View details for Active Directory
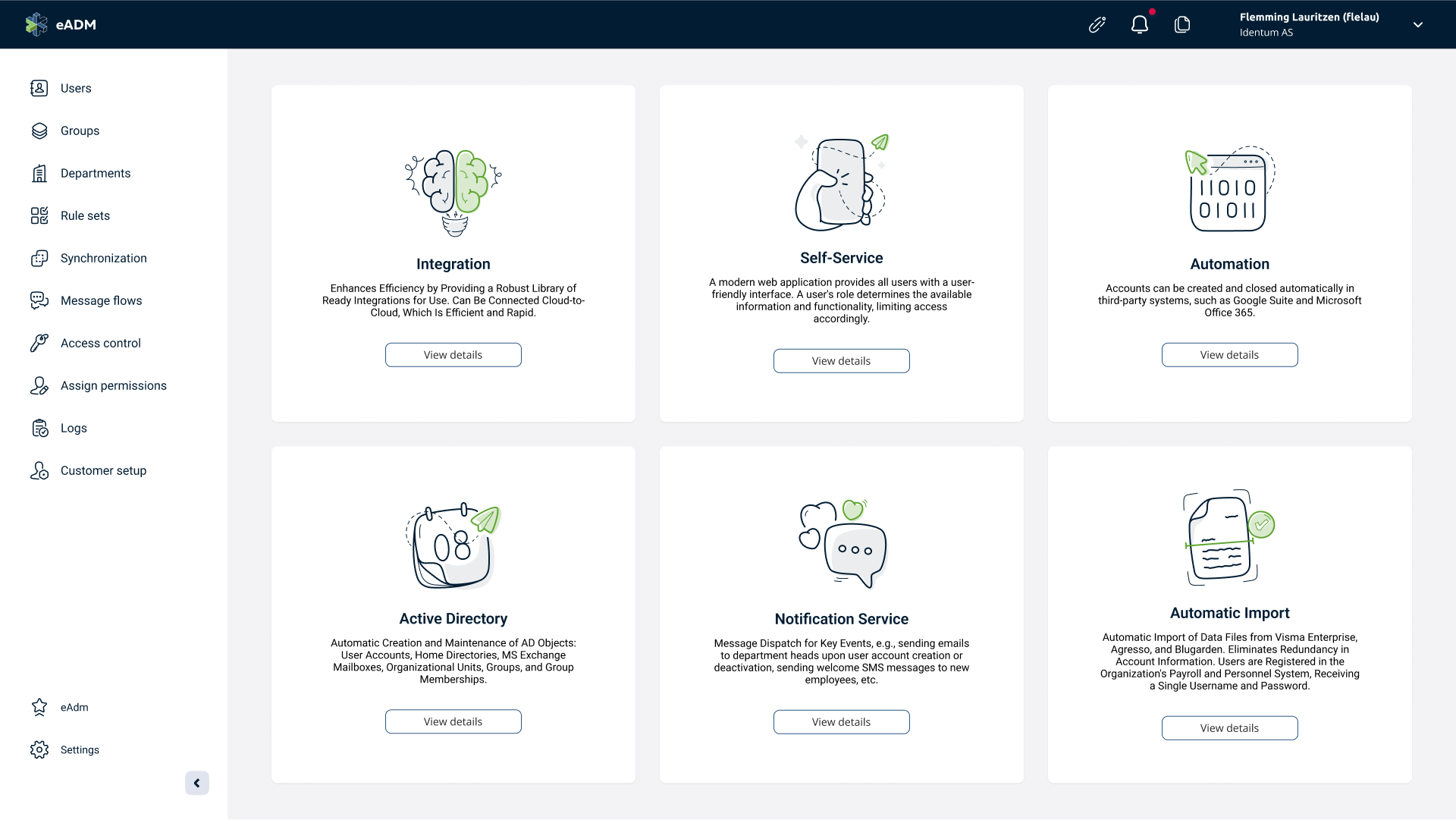This screenshot has width=1456, height=820. click(453, 721)
